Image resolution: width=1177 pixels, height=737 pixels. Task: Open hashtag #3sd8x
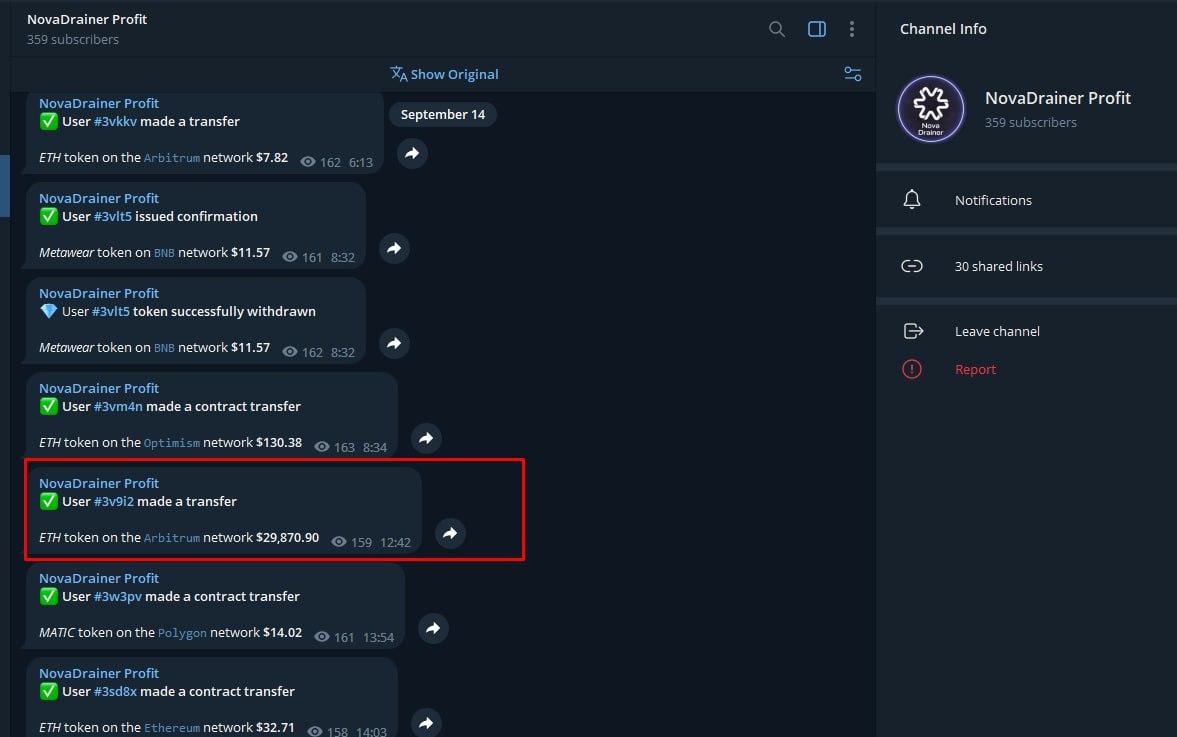click(115, 691)
